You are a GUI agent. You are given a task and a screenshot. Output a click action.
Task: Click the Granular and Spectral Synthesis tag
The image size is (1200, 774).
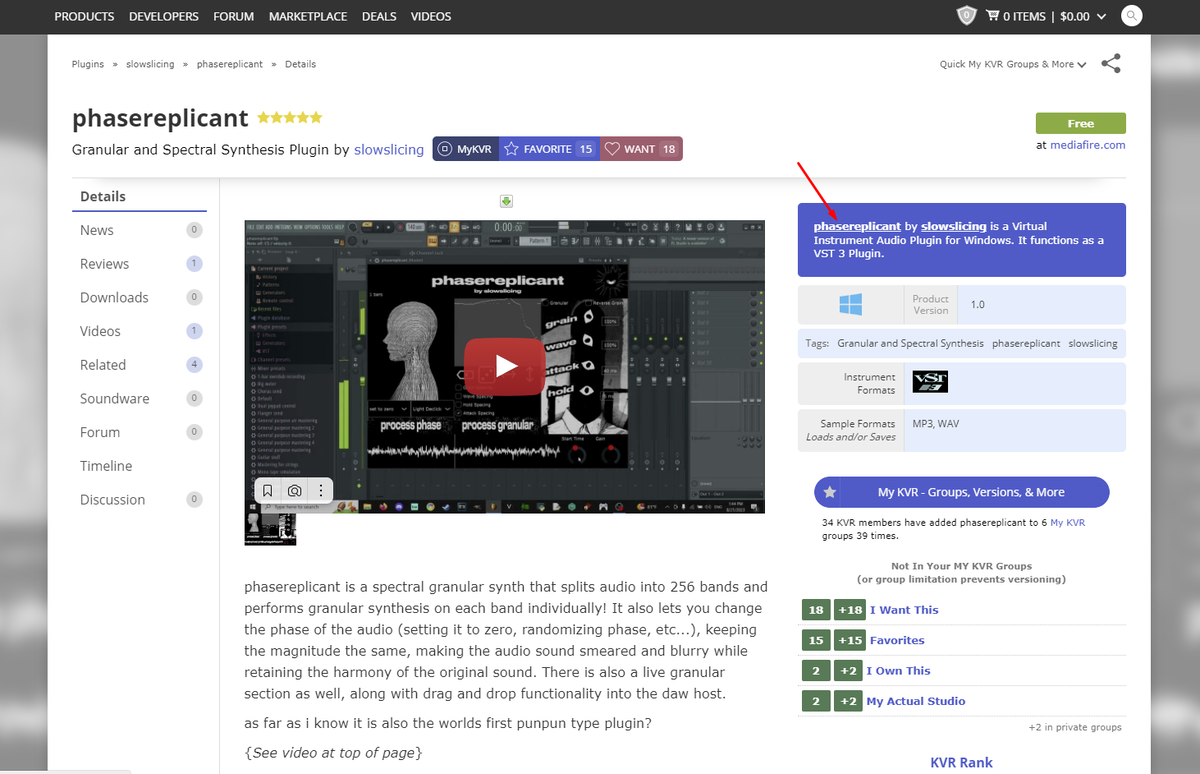[910, 343]
